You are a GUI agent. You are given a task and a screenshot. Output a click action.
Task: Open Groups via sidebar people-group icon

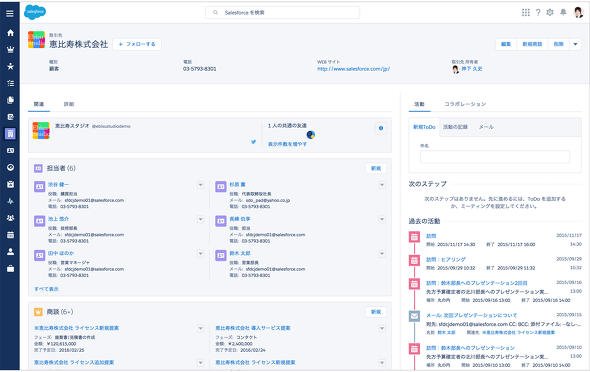(10, 218)
